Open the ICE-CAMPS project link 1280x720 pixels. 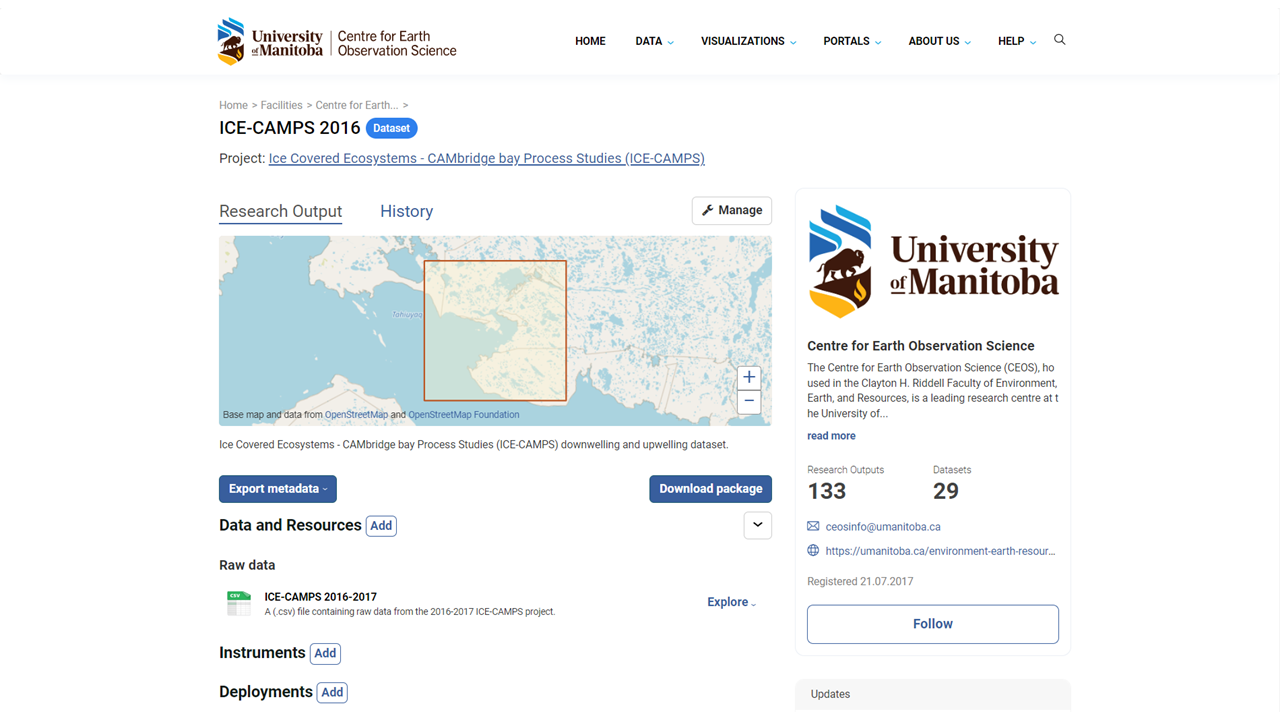486,158
